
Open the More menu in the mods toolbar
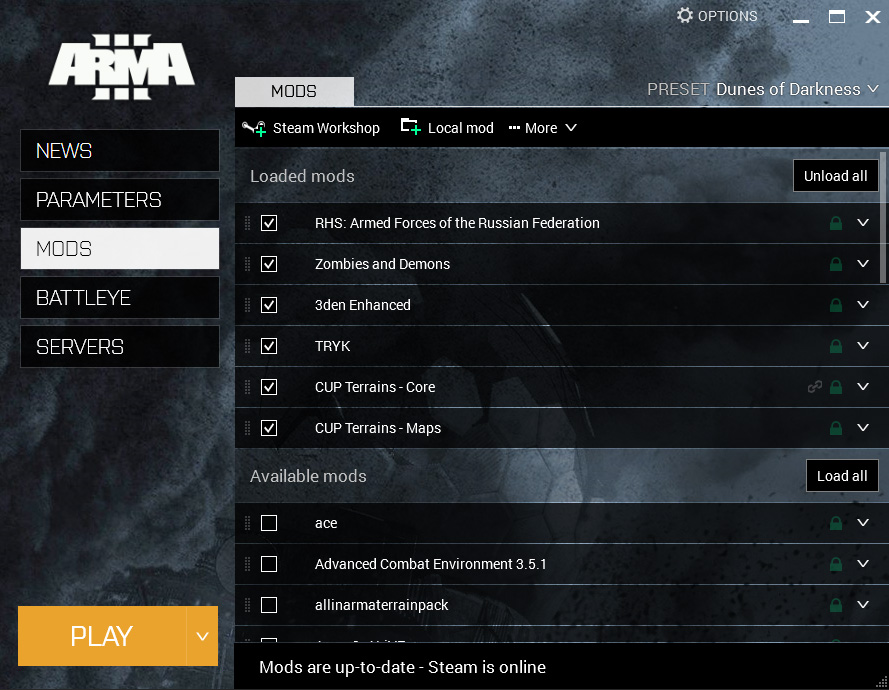543,128
